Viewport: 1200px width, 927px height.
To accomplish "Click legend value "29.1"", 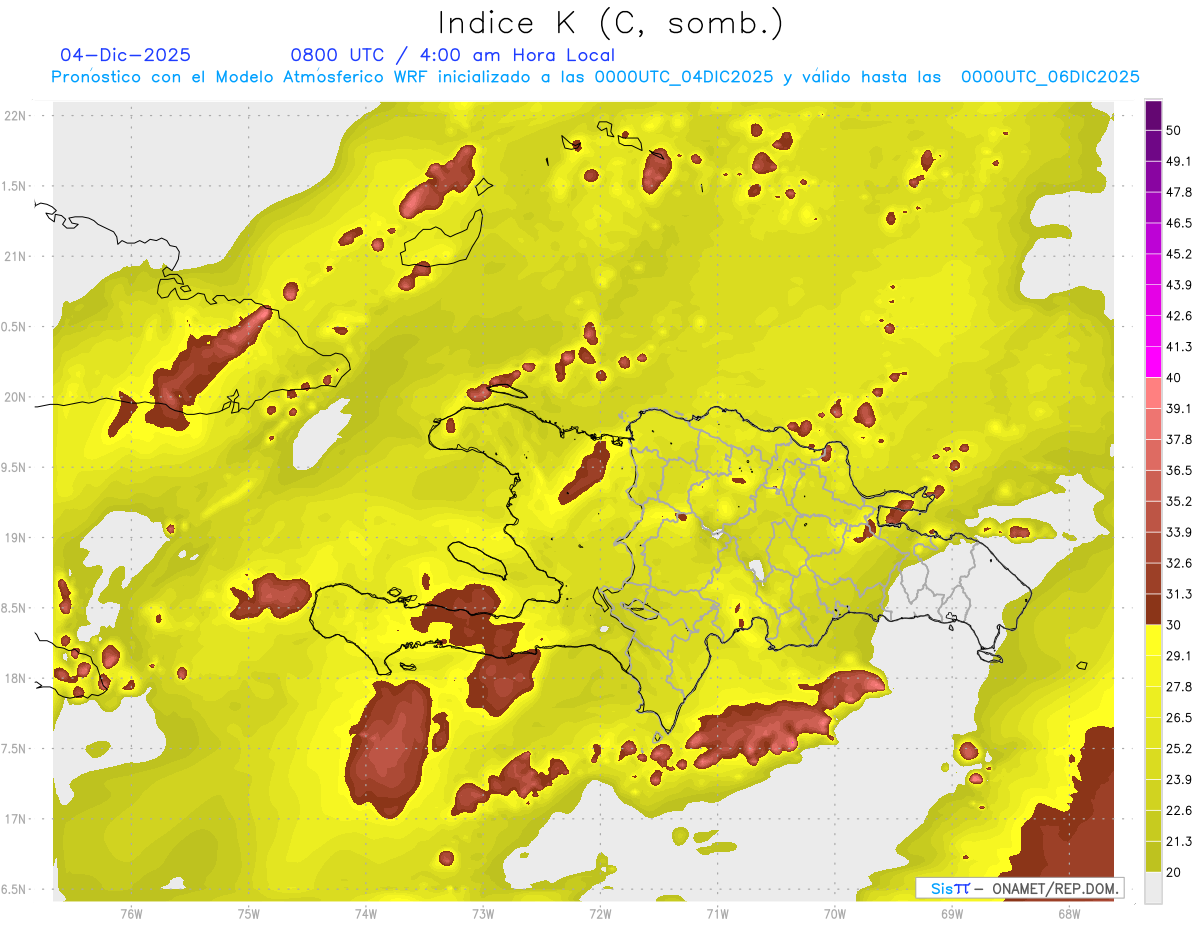I will (1179, 656).
